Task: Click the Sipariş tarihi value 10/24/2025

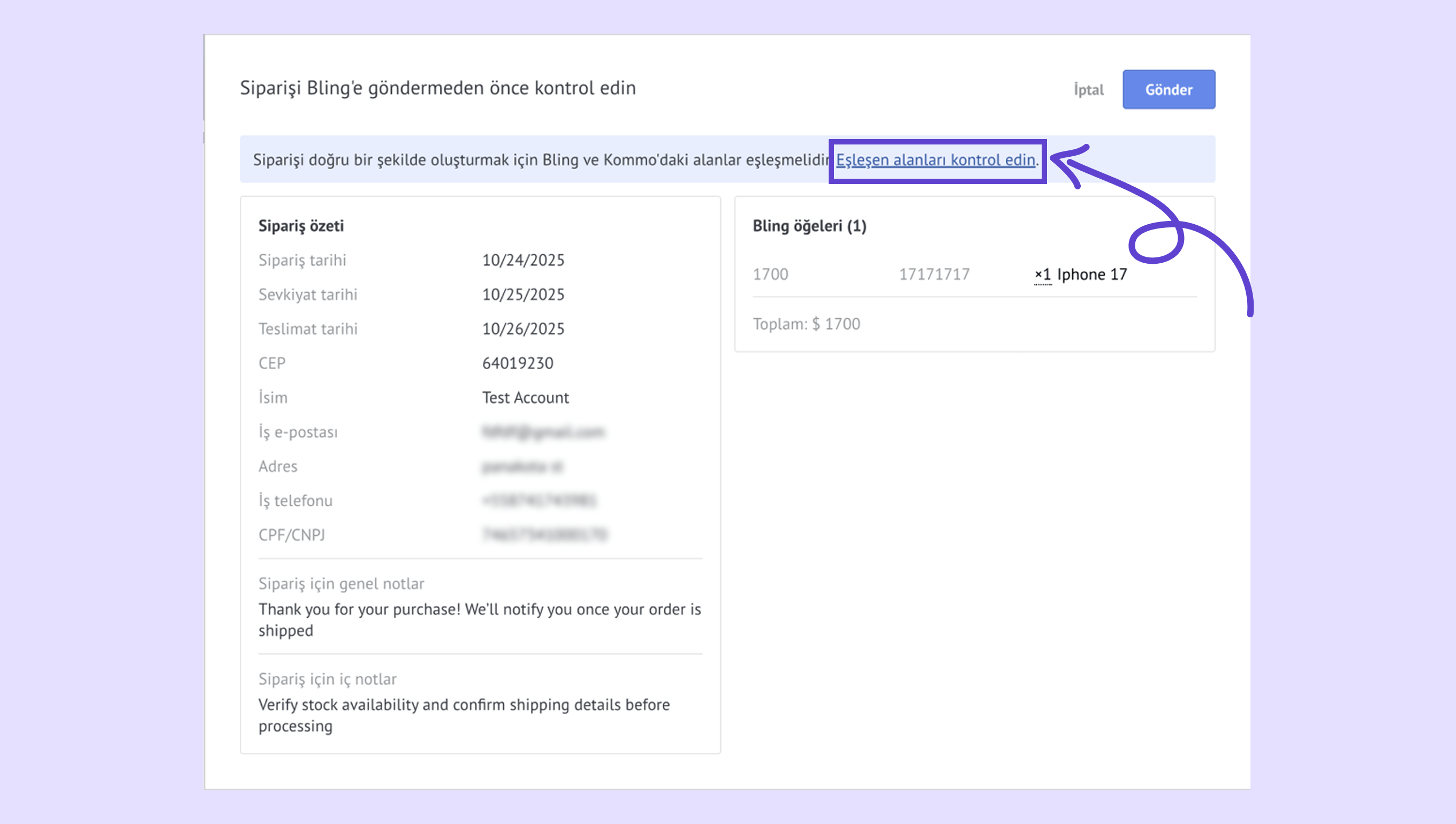Action: tap(523, 261)
